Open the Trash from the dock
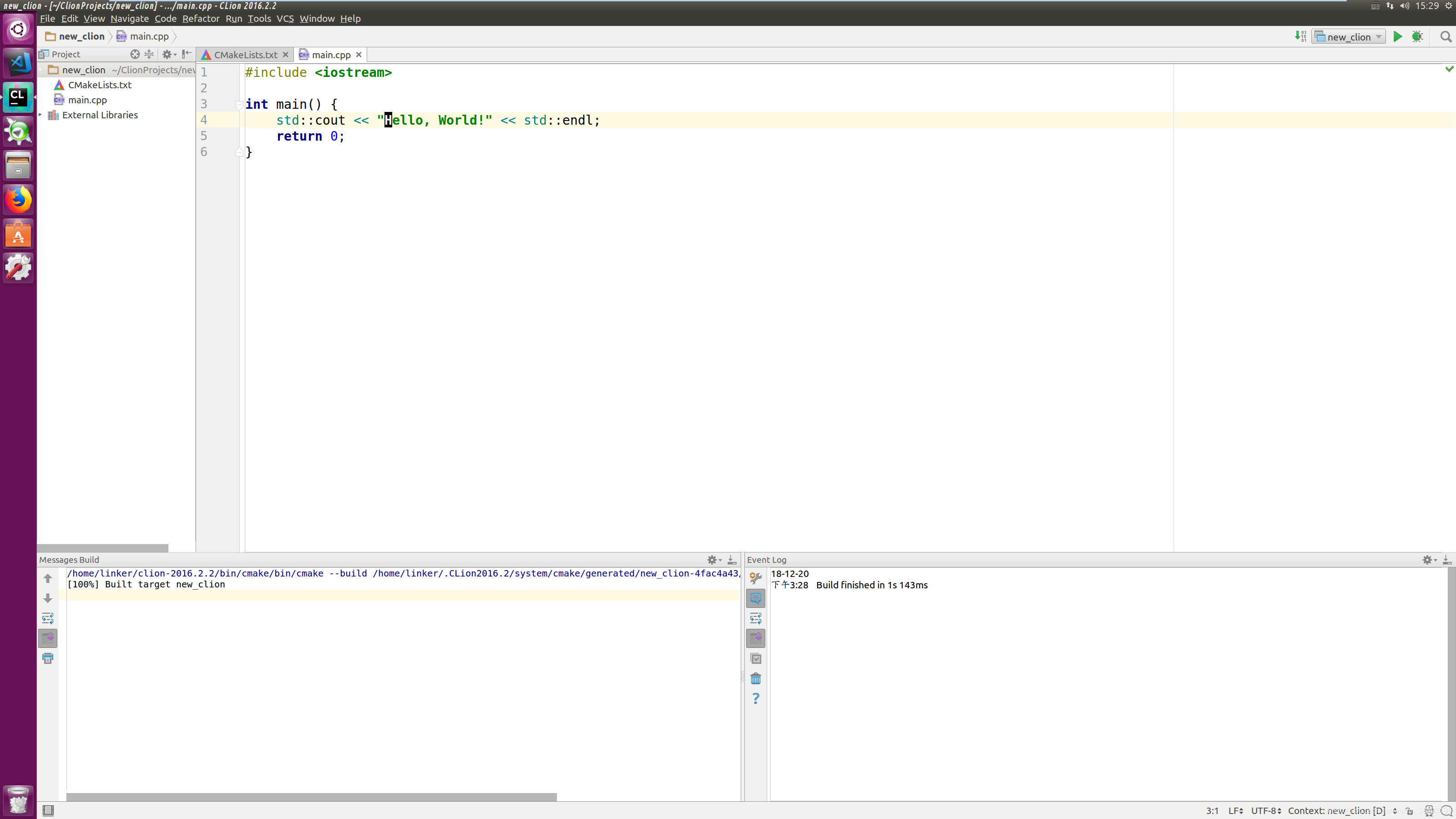The width and height of the screenshot is (1456, 819). 18,800
